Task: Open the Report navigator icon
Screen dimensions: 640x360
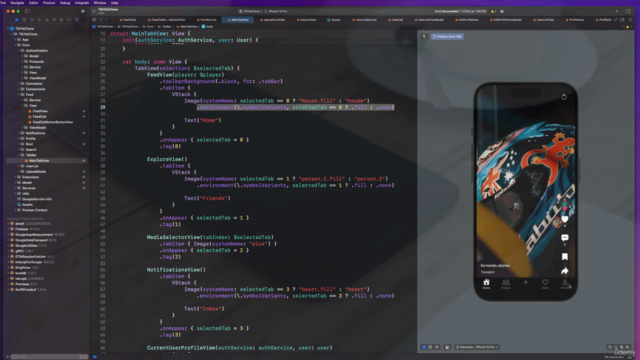Action: point(76,20)
